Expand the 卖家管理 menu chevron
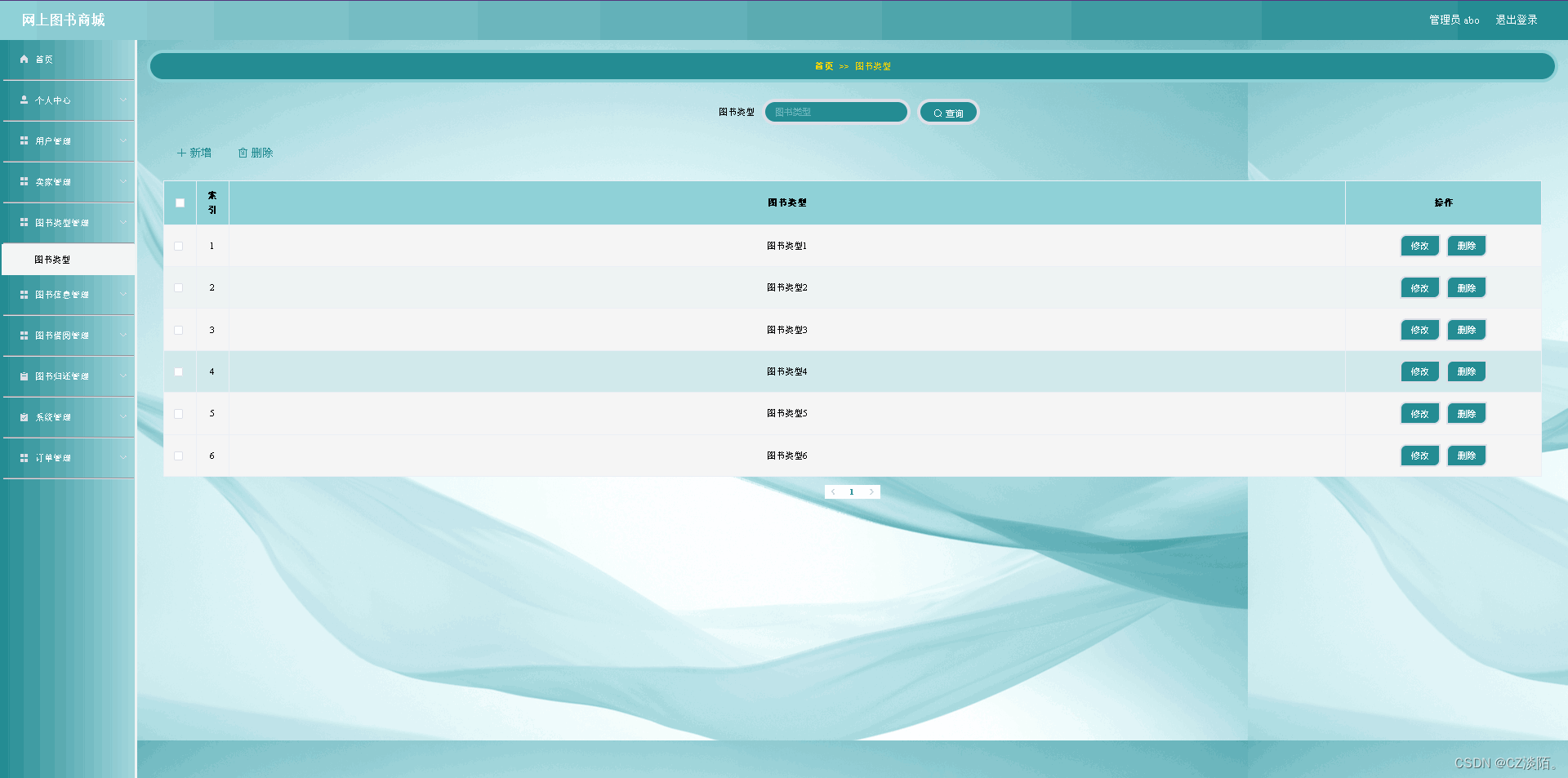This screenshot has width=1568, height=778. pyautogui.click(x=123, y=181)
